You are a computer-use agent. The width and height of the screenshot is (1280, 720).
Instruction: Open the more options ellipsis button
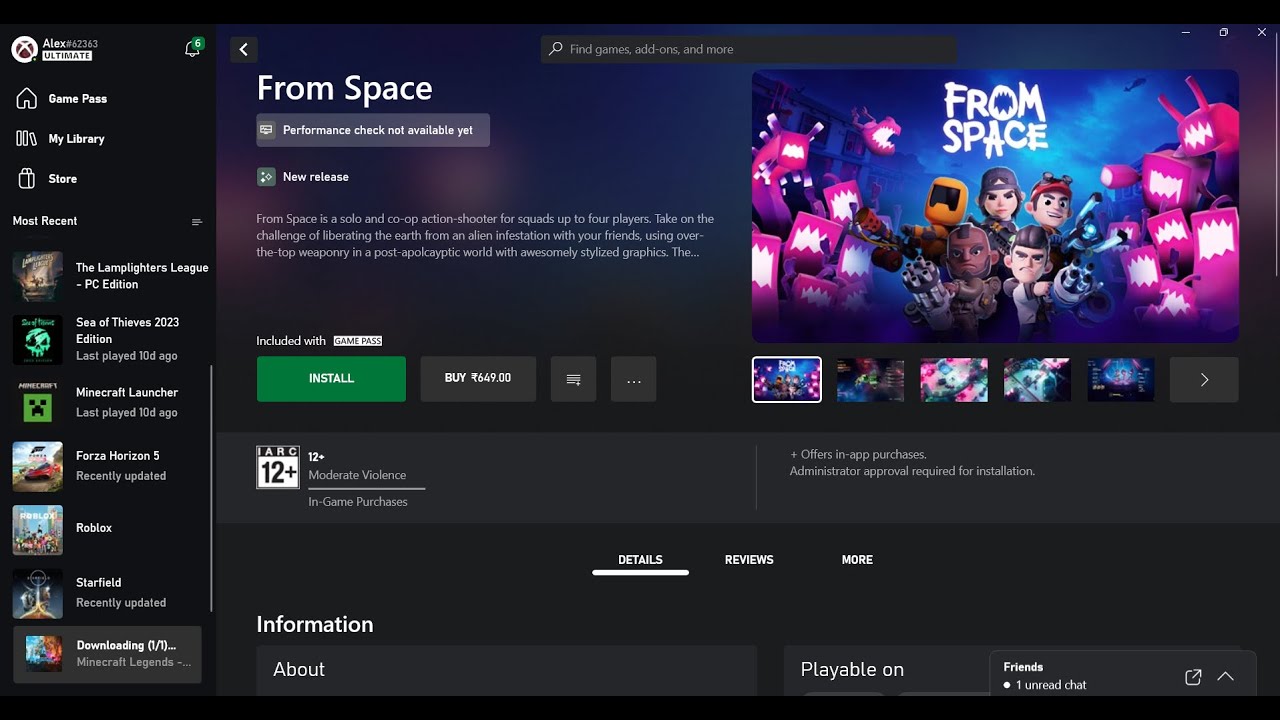coord(633,379)
